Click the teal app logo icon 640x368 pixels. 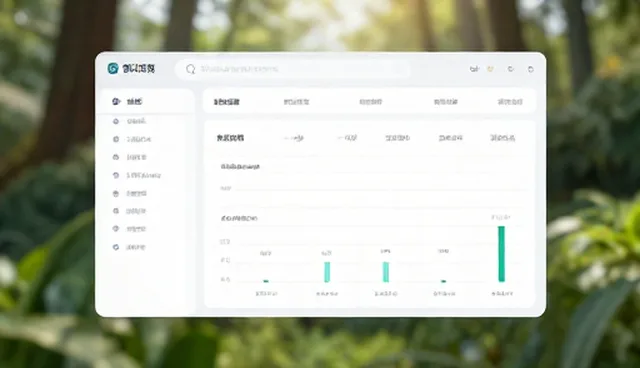pos(113,68)
